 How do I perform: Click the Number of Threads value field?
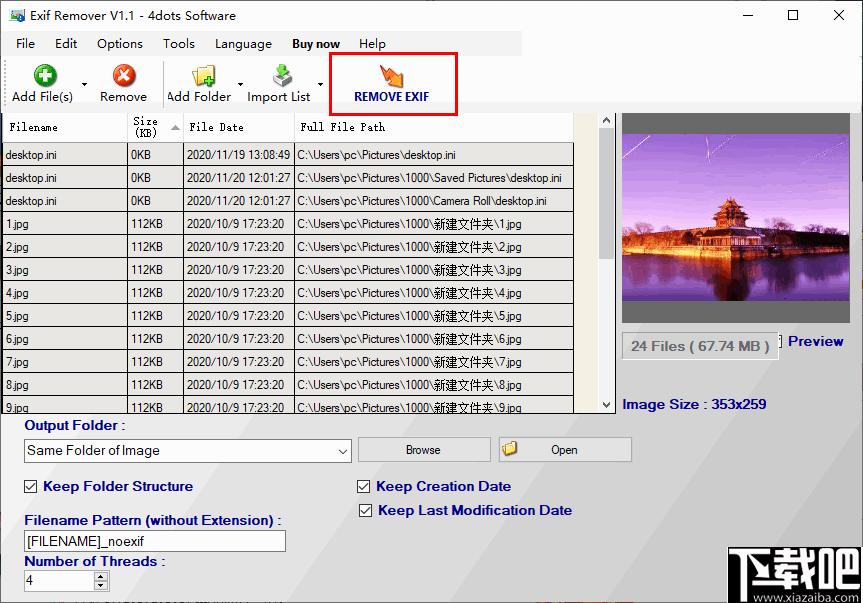pos(59,580)
